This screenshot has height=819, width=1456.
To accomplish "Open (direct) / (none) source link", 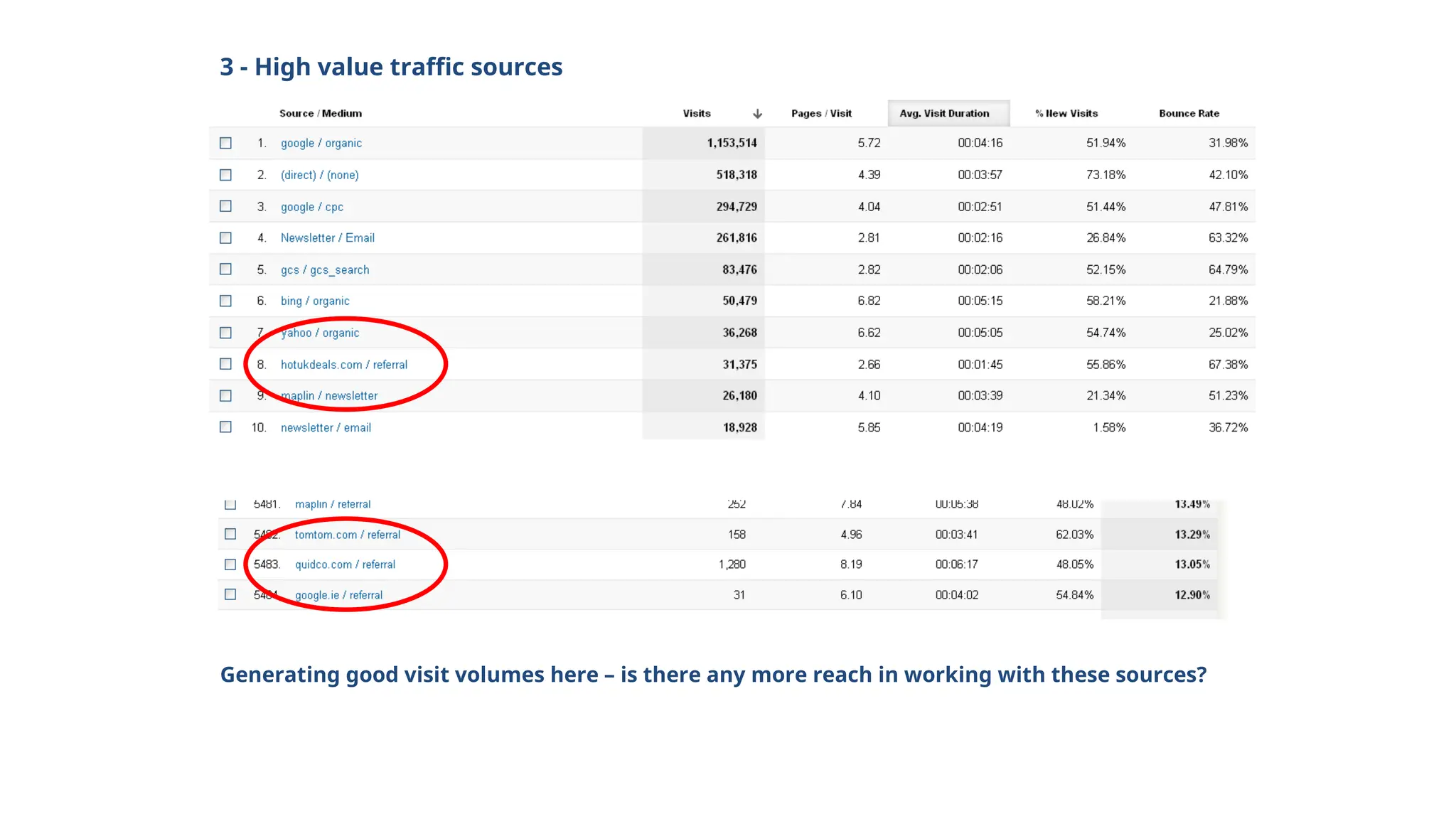I will [x=319, y=175].
